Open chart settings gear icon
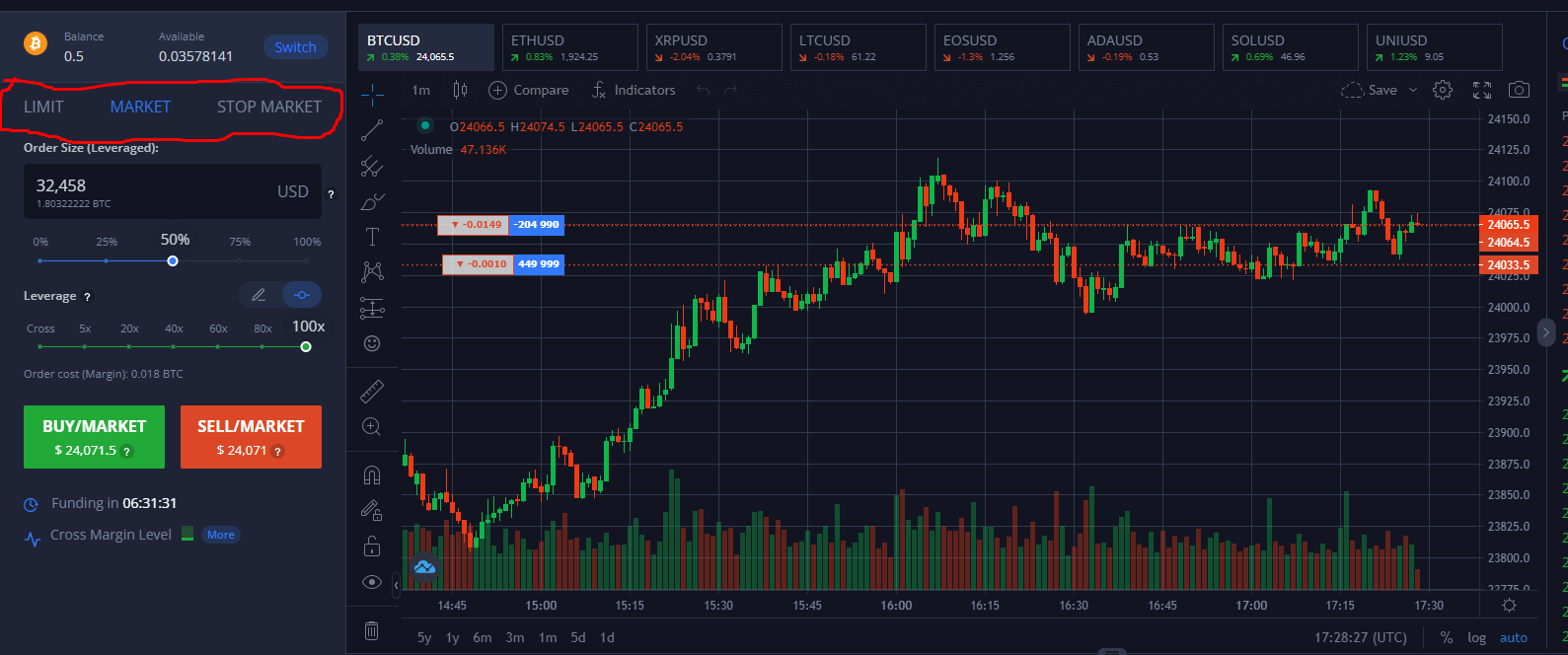This screenshot has width=1568, height=655. [x=1443, y=90]
